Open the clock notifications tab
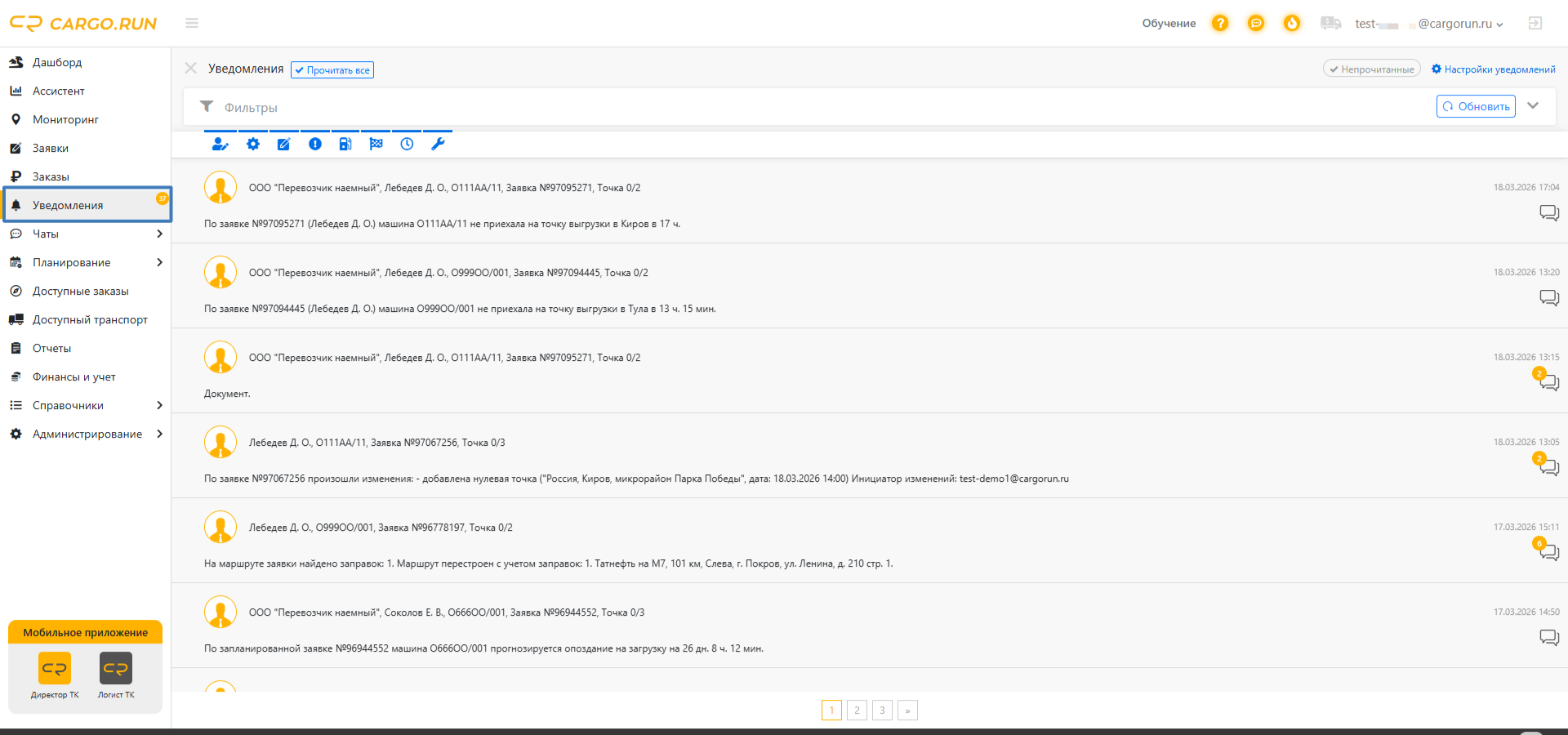The image size is (1568, 735). tap(407, 145)
